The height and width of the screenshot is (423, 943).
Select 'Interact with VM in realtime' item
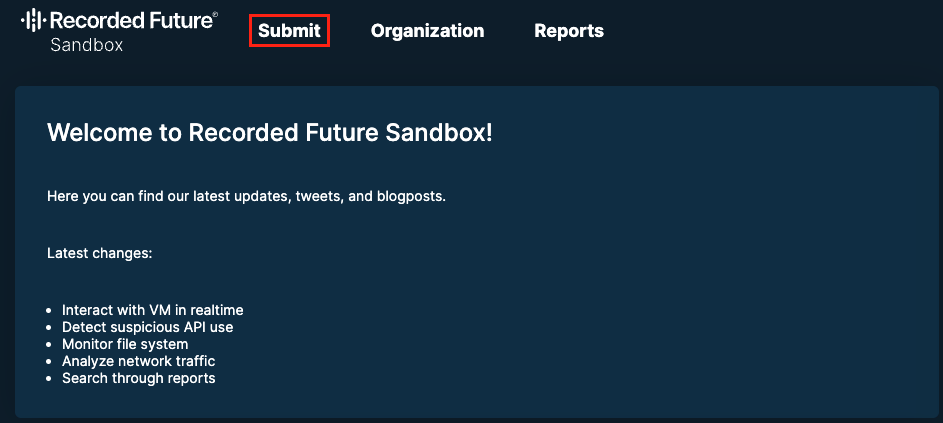[x=152, y=310]
